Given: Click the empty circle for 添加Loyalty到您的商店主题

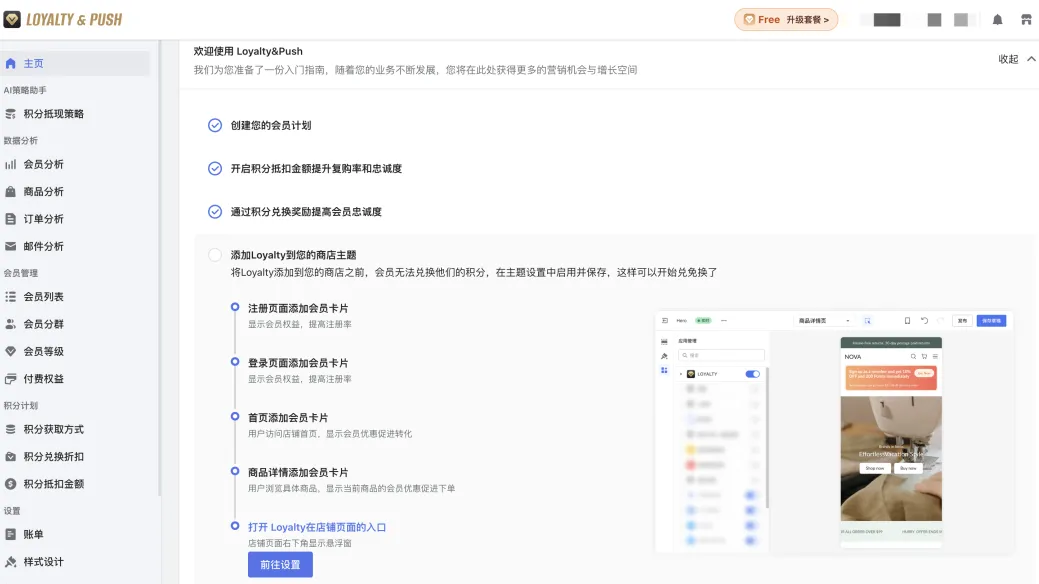Looking at the screenshot, I should point(215,255).
